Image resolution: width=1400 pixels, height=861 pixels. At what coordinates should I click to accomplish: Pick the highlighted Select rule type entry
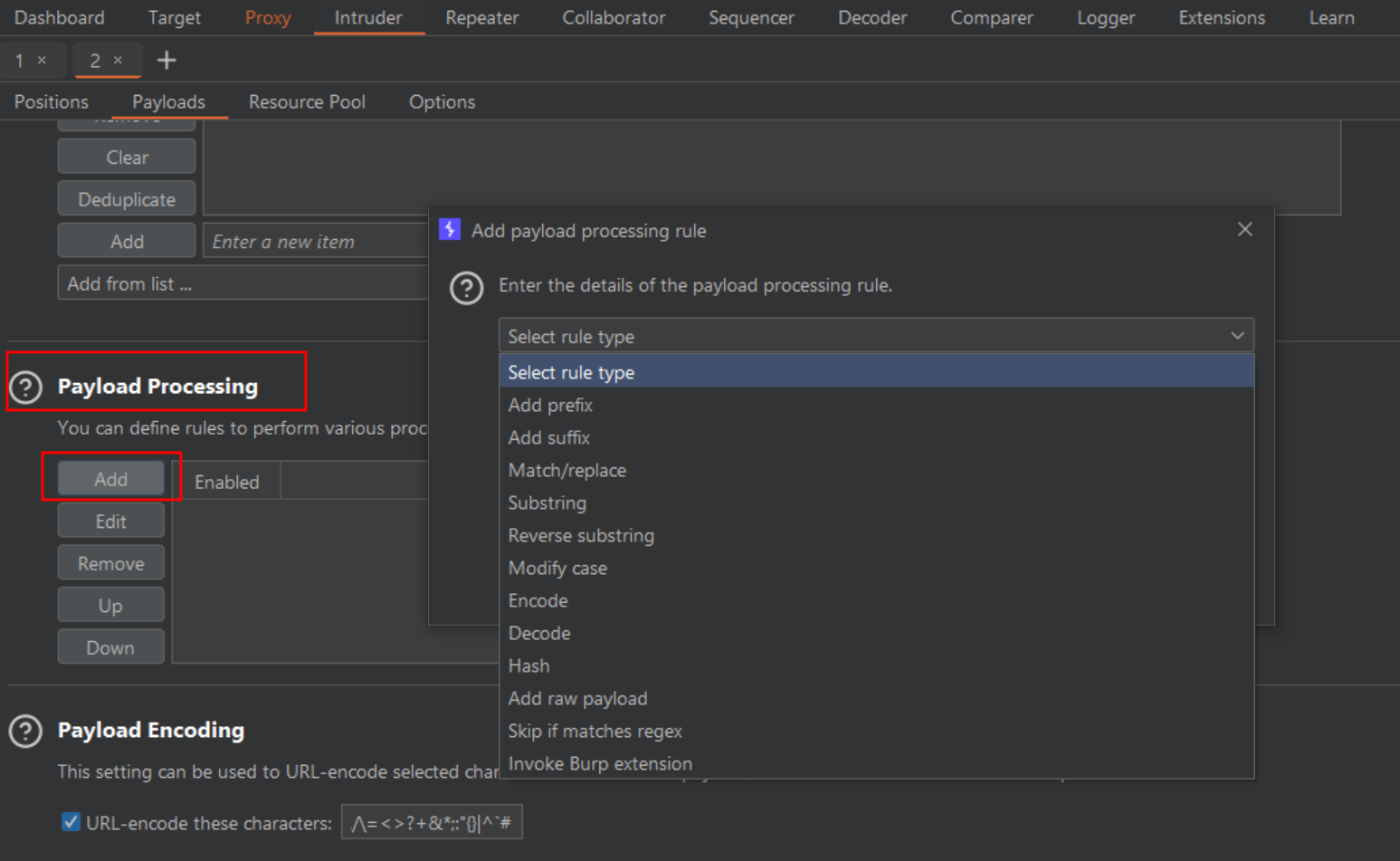tap(876, 372)
